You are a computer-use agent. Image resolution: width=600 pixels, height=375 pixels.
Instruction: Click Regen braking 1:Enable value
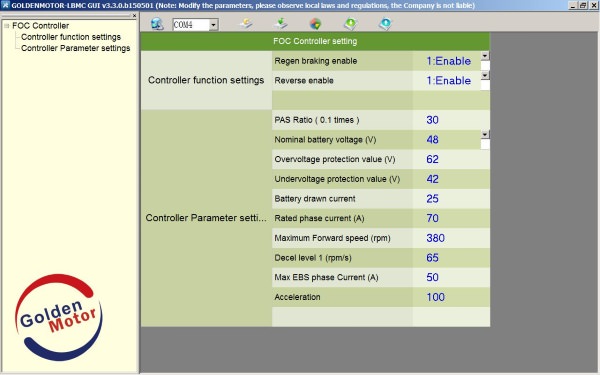coord(448,61)
